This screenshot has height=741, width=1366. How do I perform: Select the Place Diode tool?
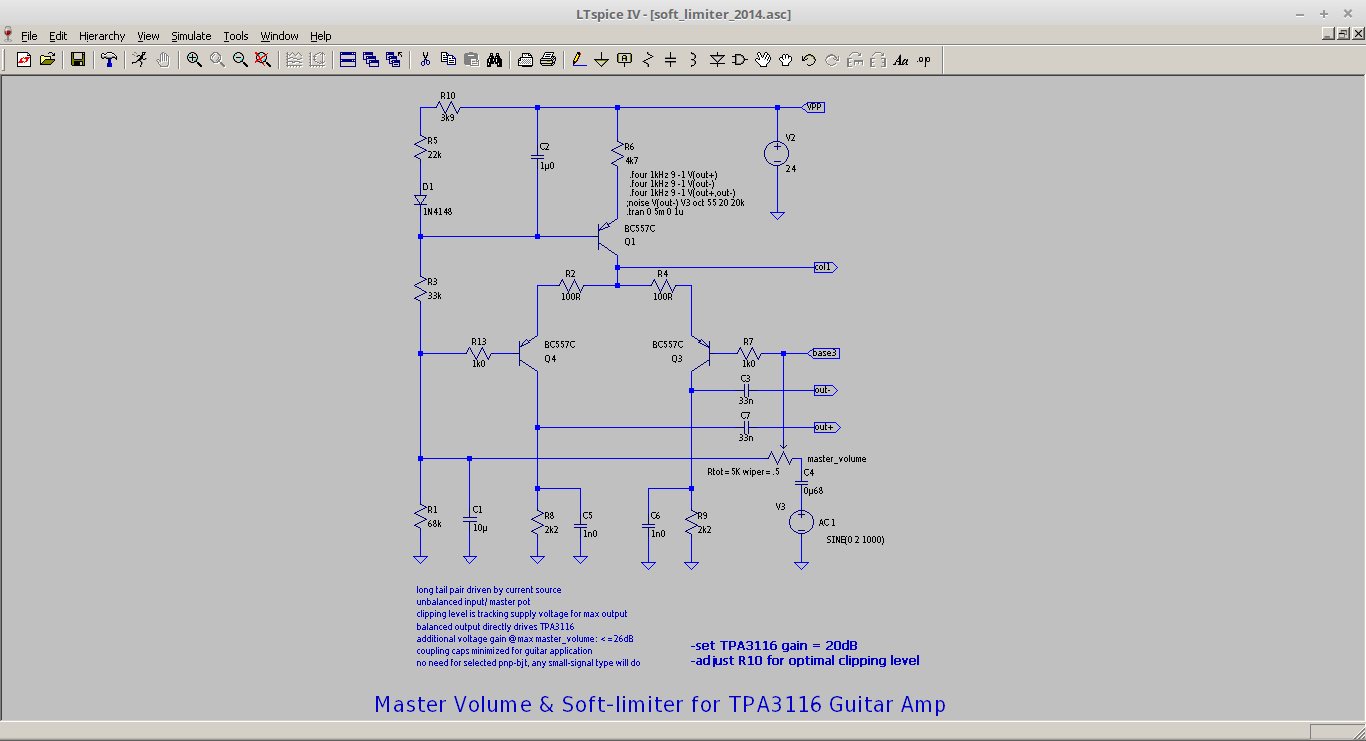point(717,60)
